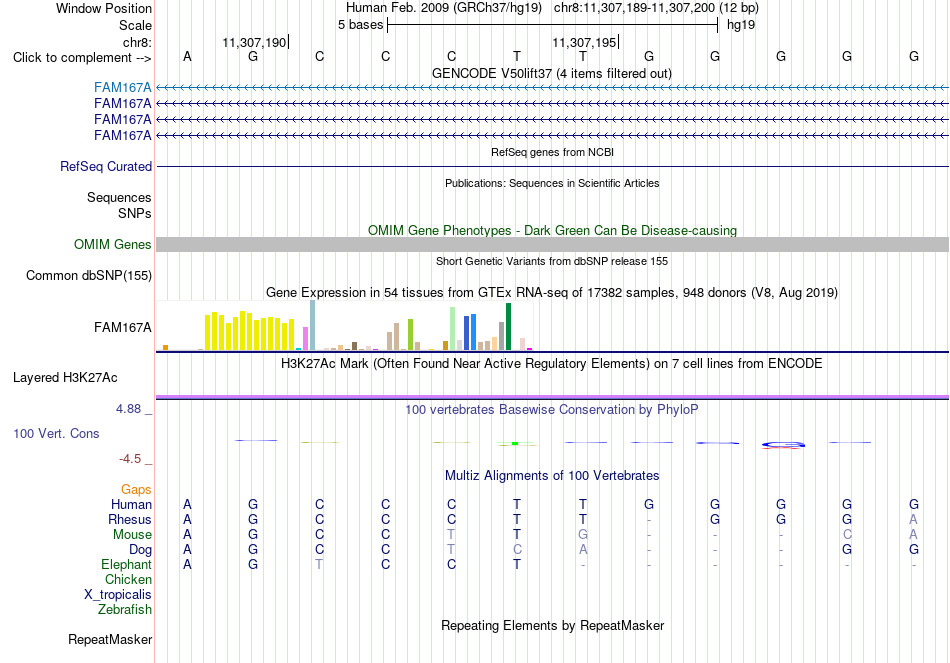This screenshot has width=950, height=663.
Task: Click the tall gray-blue GTEx bar
Action: pyautogui.click(x=313, y=325)
